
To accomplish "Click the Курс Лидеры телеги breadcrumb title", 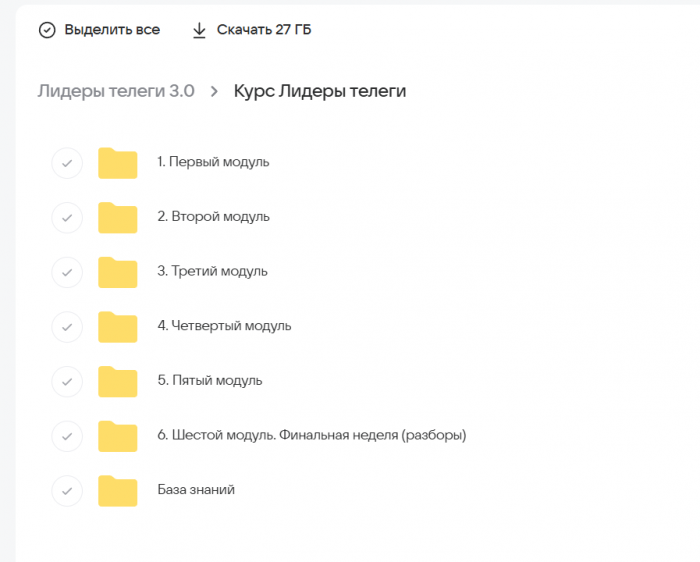I will point(320,92).
